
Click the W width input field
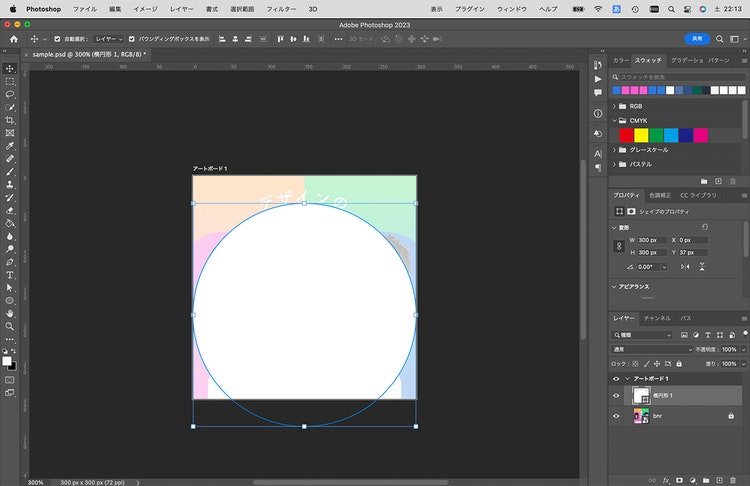click(x=652, y=240)
